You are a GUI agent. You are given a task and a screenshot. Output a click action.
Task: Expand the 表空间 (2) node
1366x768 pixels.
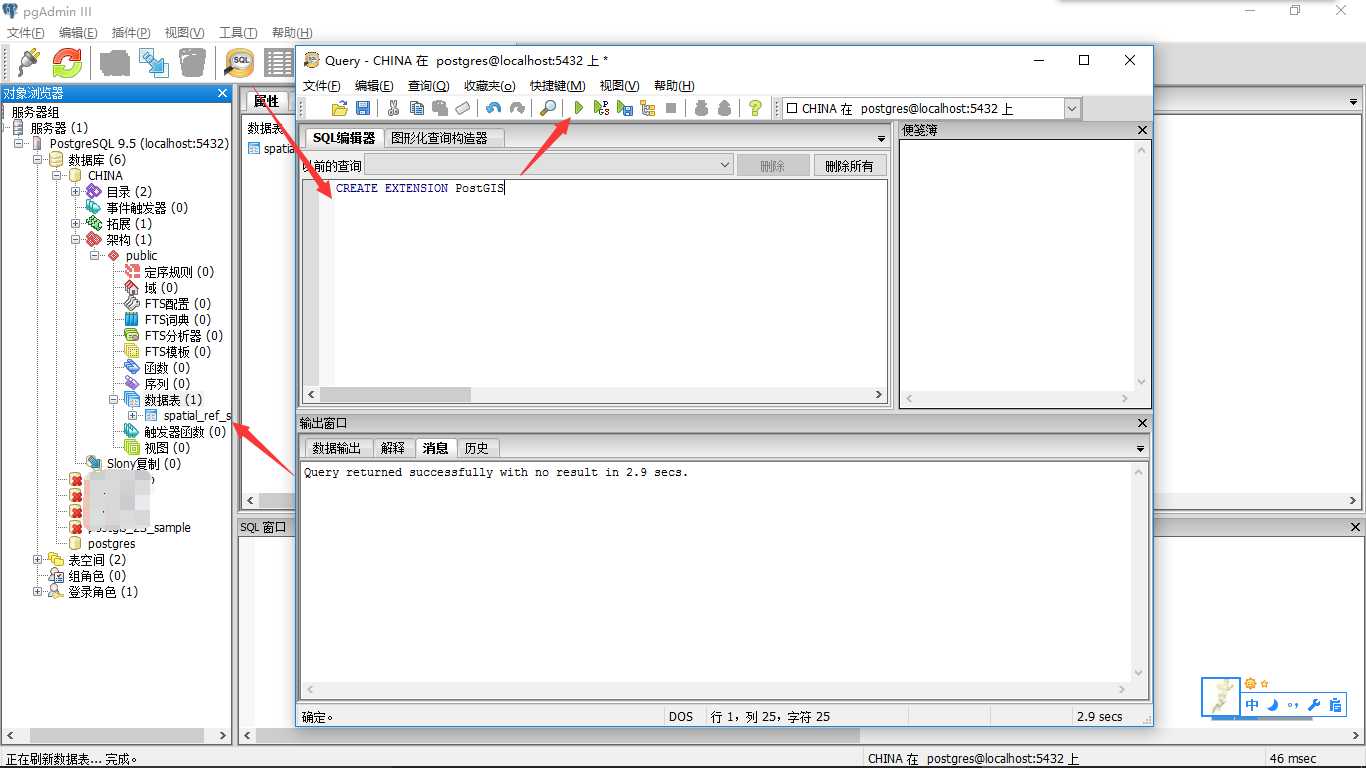click(x=38, y=559)
